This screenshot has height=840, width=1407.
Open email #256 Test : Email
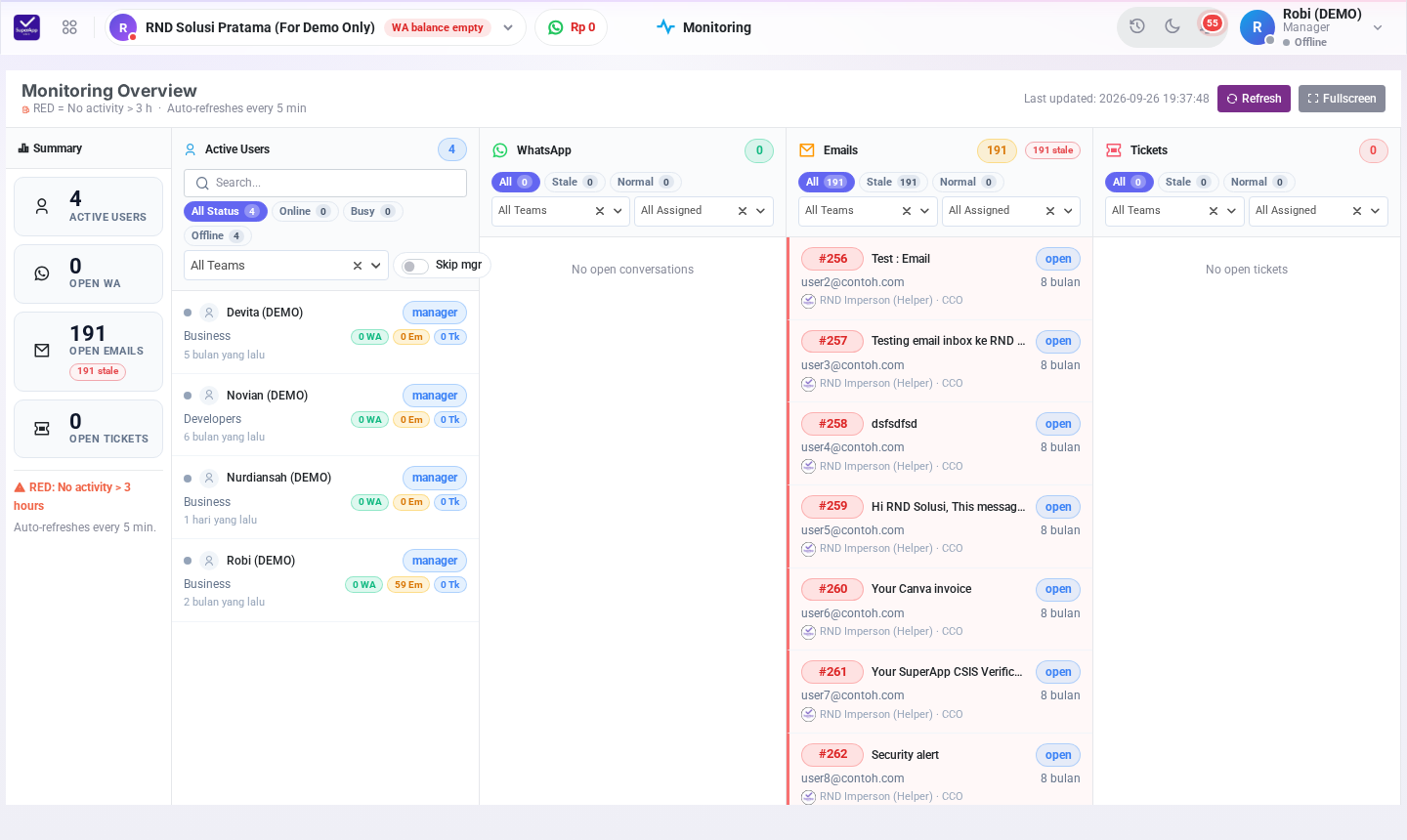[940, 278]
